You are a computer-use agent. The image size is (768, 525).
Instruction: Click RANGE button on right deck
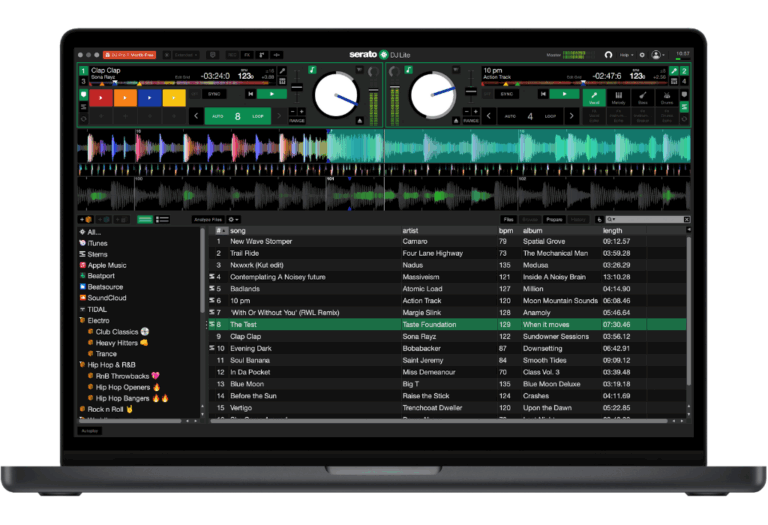[471, 120]
